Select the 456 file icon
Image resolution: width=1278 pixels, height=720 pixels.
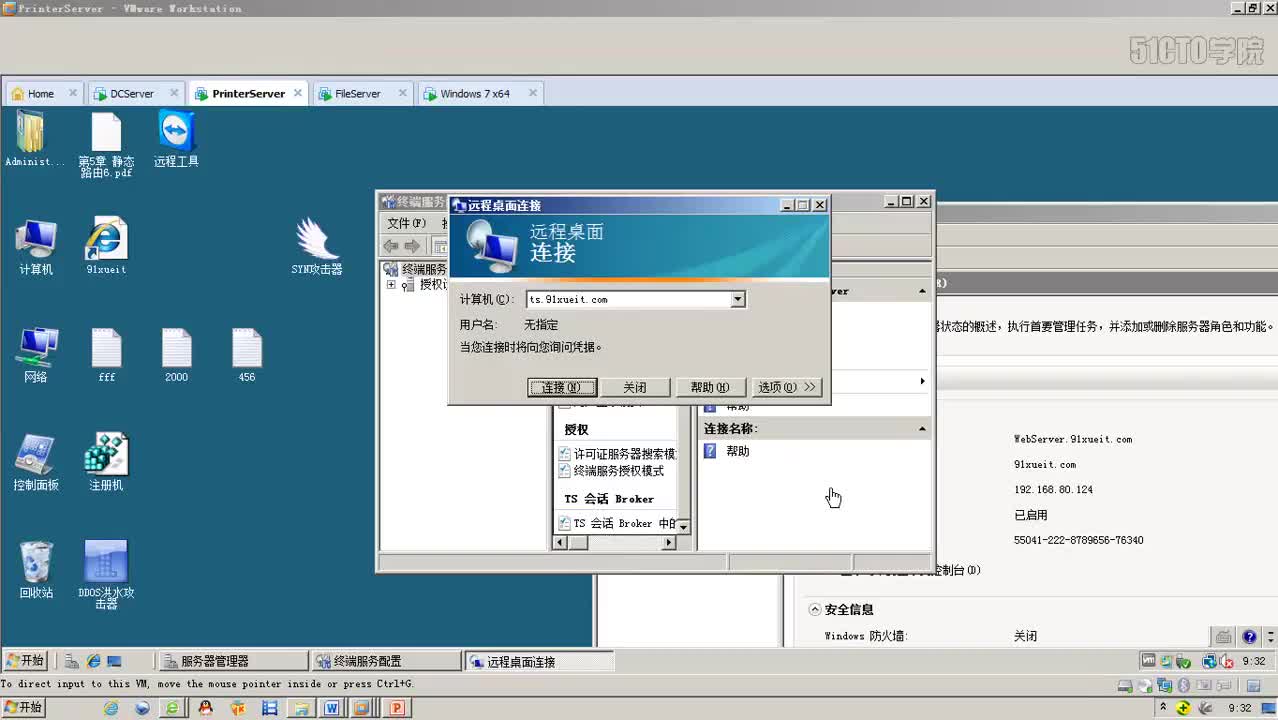coord(247,355)
